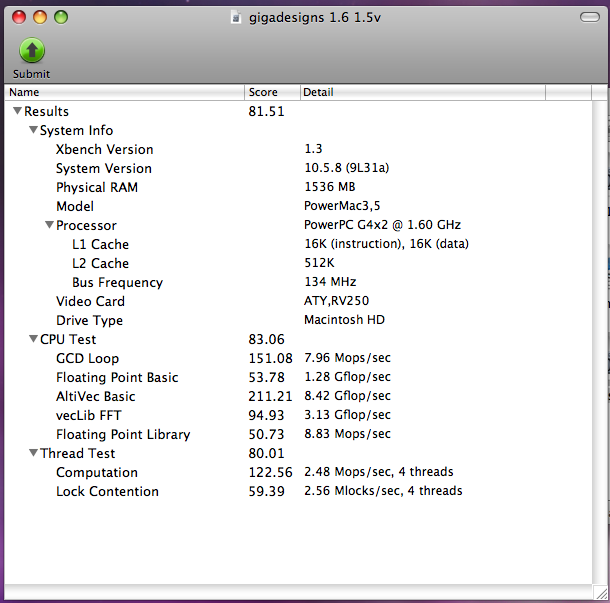Click the window resize grip corner
The width and height of the screenshot is (610, 603).
(601, 593)
